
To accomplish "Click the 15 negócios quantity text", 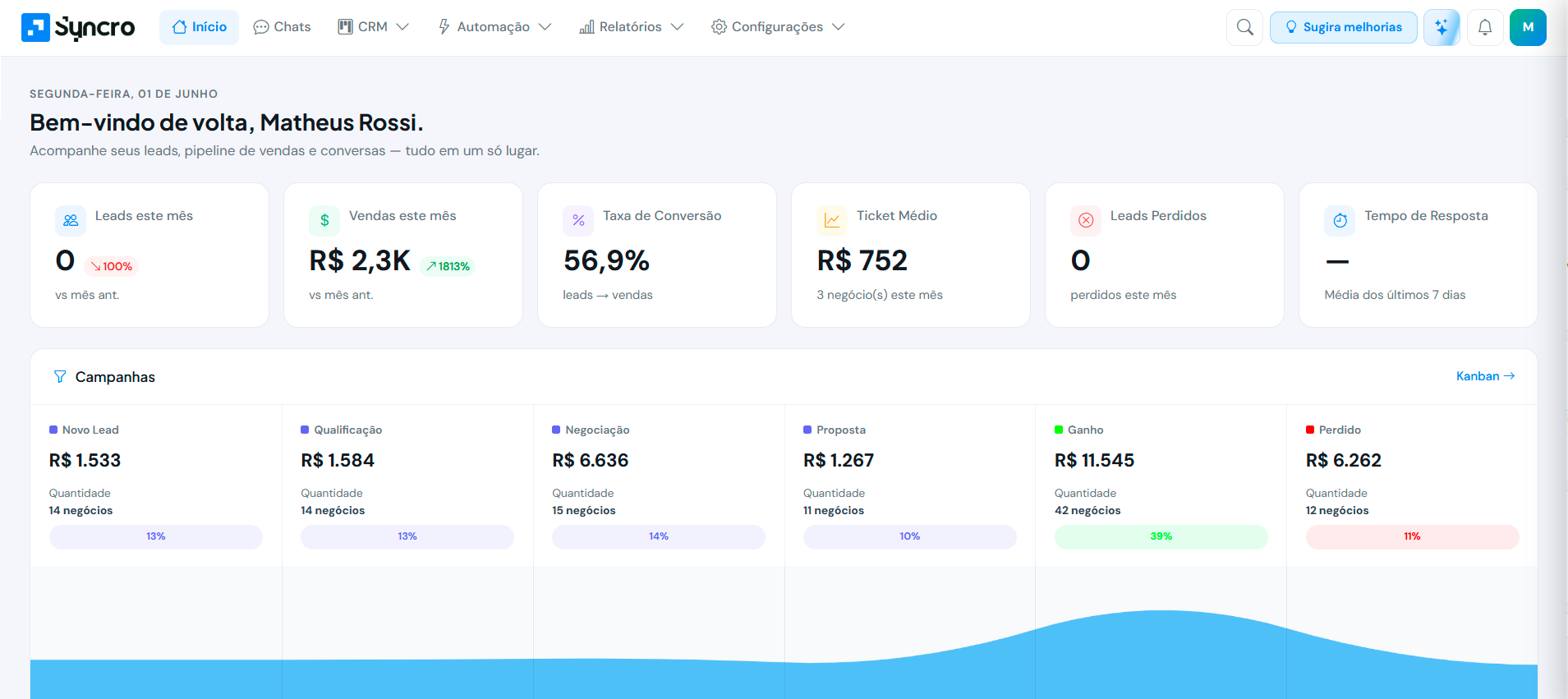I will (584, 511).
